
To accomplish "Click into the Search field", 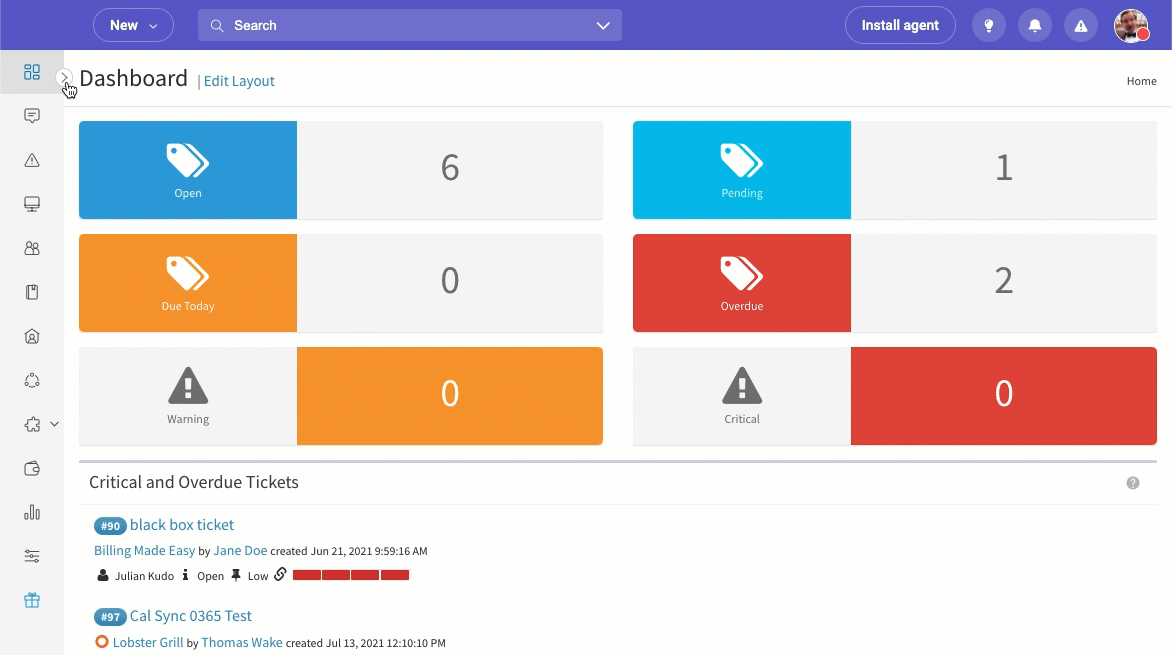I will pos(410,25).
